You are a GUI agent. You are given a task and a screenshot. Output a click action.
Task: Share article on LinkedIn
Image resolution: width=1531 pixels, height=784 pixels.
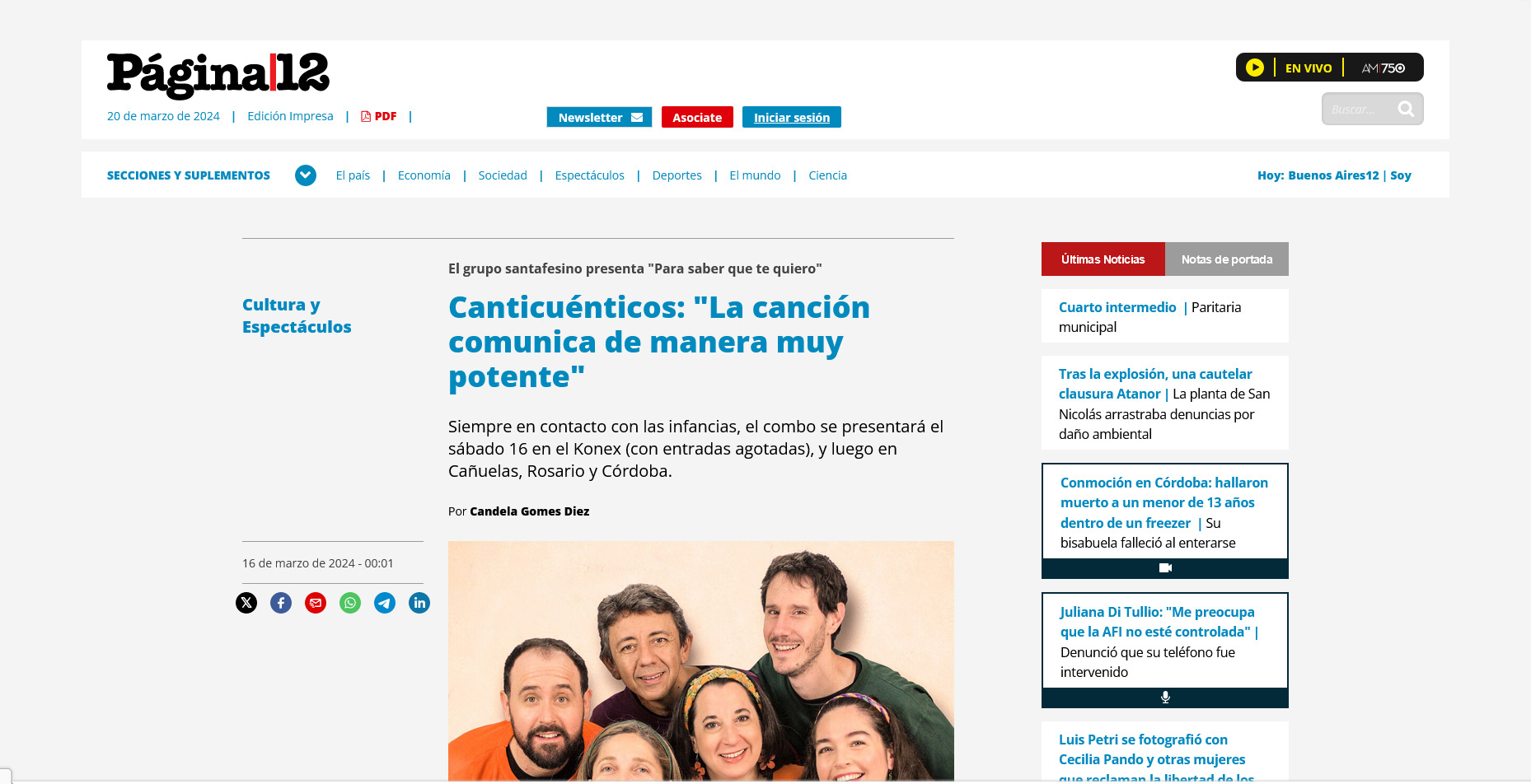point(419,603)
